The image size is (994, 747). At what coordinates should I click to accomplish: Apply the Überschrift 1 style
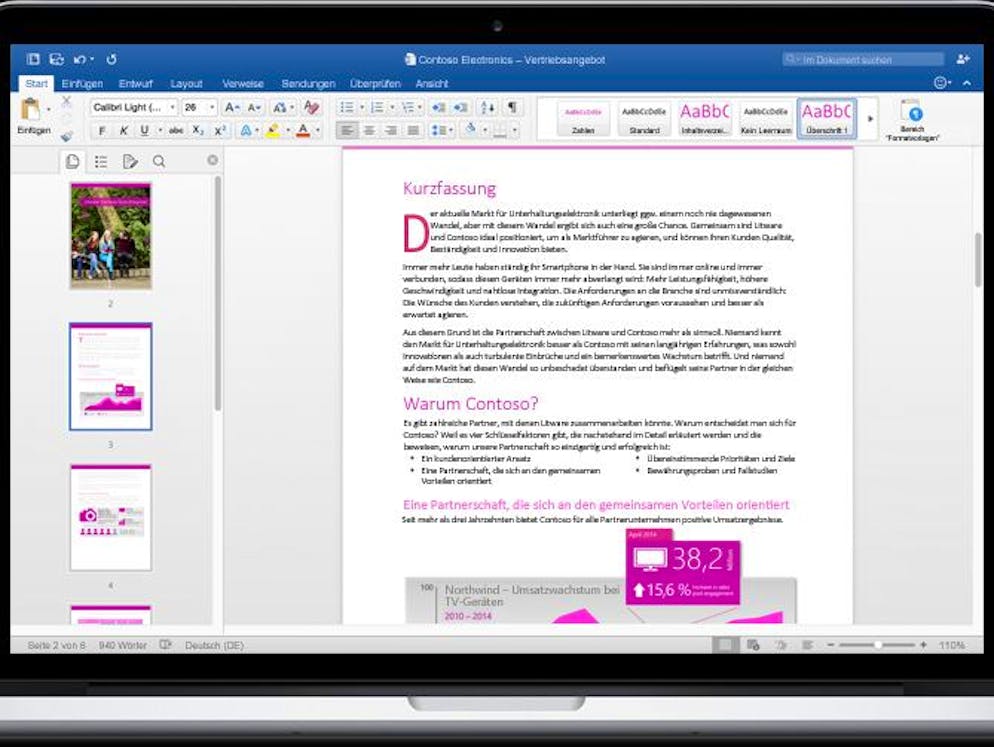(x=827, y=119)
